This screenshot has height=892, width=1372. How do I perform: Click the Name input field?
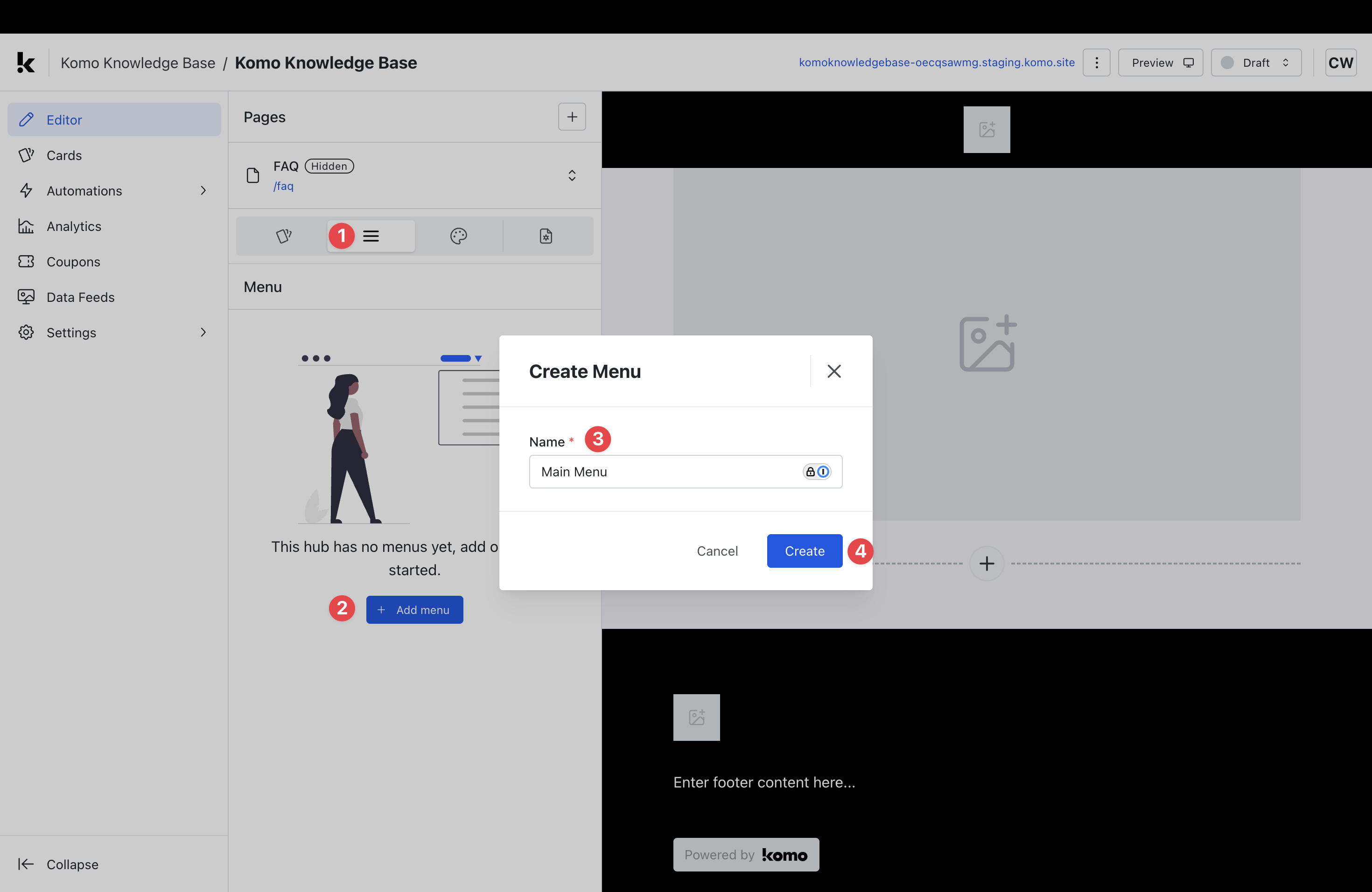663,472
